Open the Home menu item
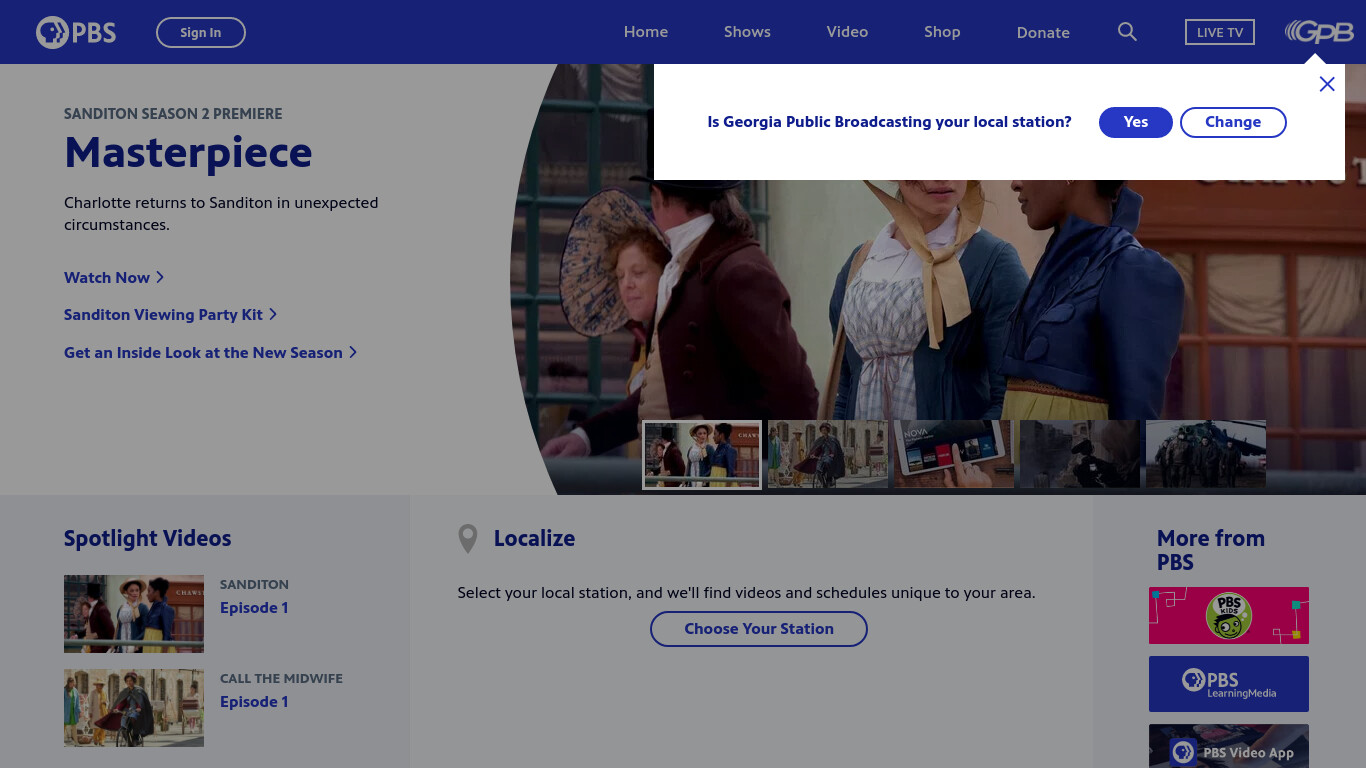 pos(646,32)
